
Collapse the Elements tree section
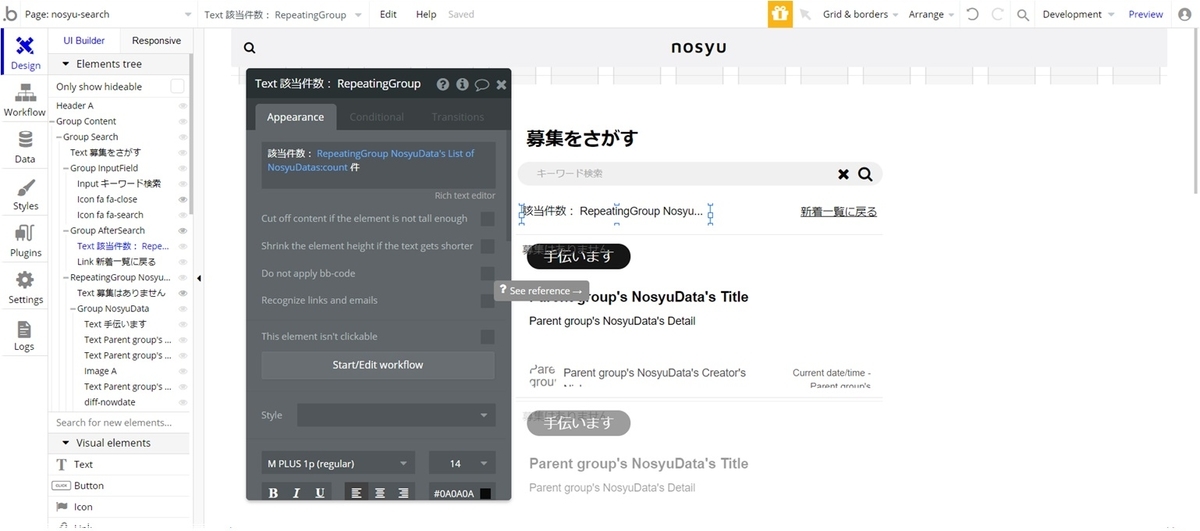click(66, 64)
